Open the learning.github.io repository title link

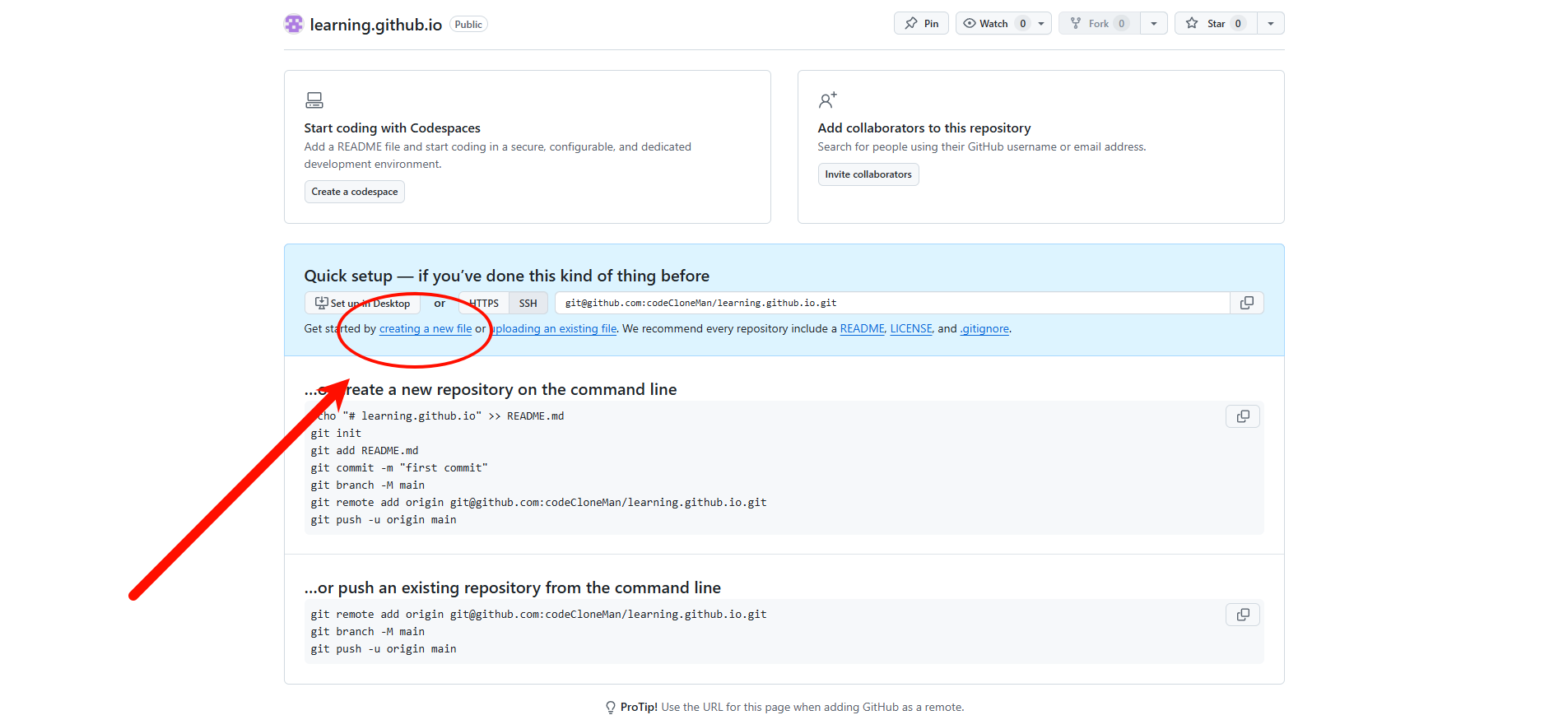(x=375, y=25)
